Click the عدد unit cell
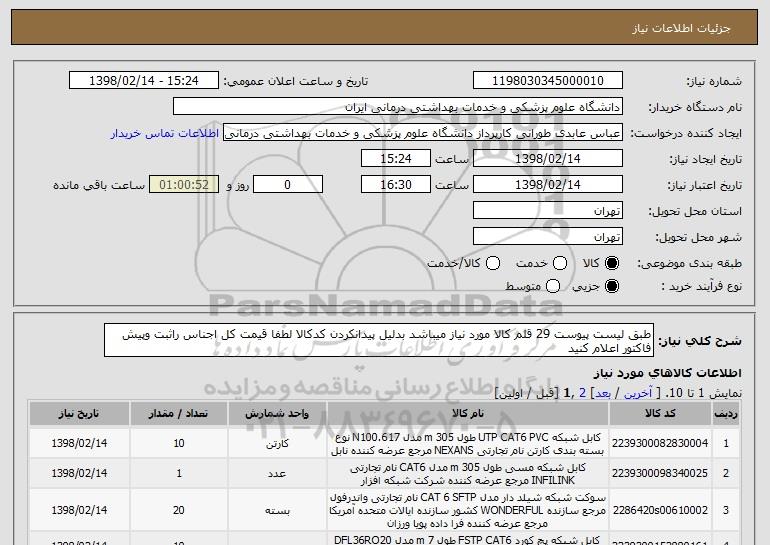Screen dimensions: 770x545 [277, 473]
